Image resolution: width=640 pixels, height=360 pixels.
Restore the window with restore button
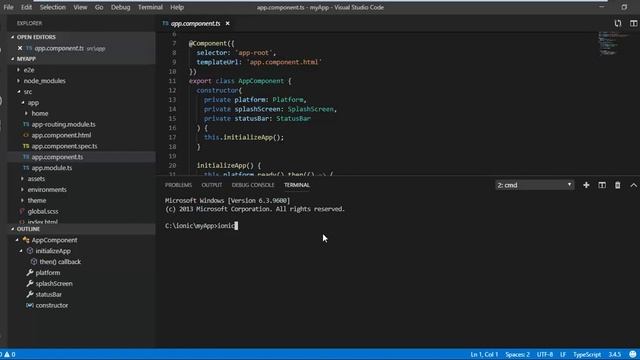[624, 7]
